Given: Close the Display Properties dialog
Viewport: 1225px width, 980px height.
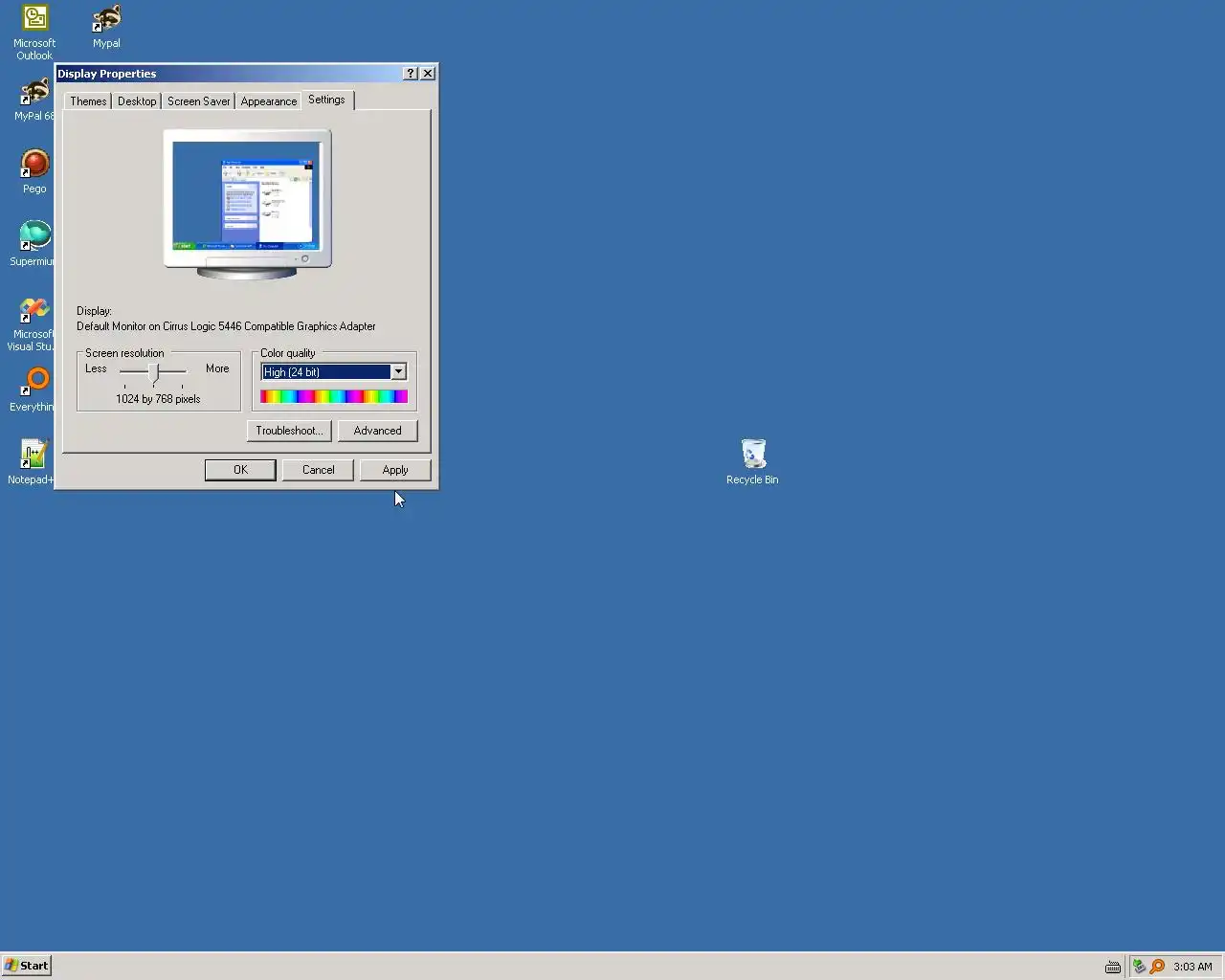Looking at the screenshot, I should tap(428, 74).
